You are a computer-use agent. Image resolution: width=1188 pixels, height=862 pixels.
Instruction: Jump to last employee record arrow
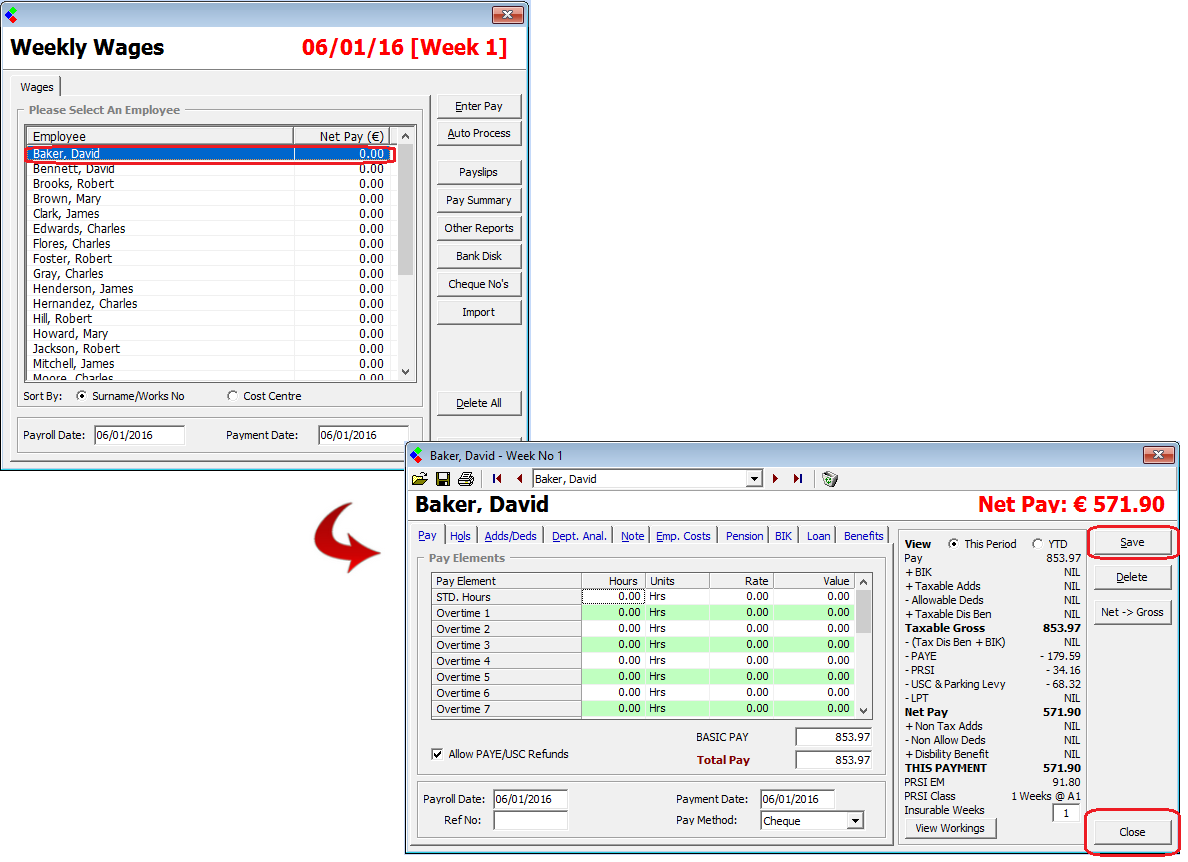point(797,479)
